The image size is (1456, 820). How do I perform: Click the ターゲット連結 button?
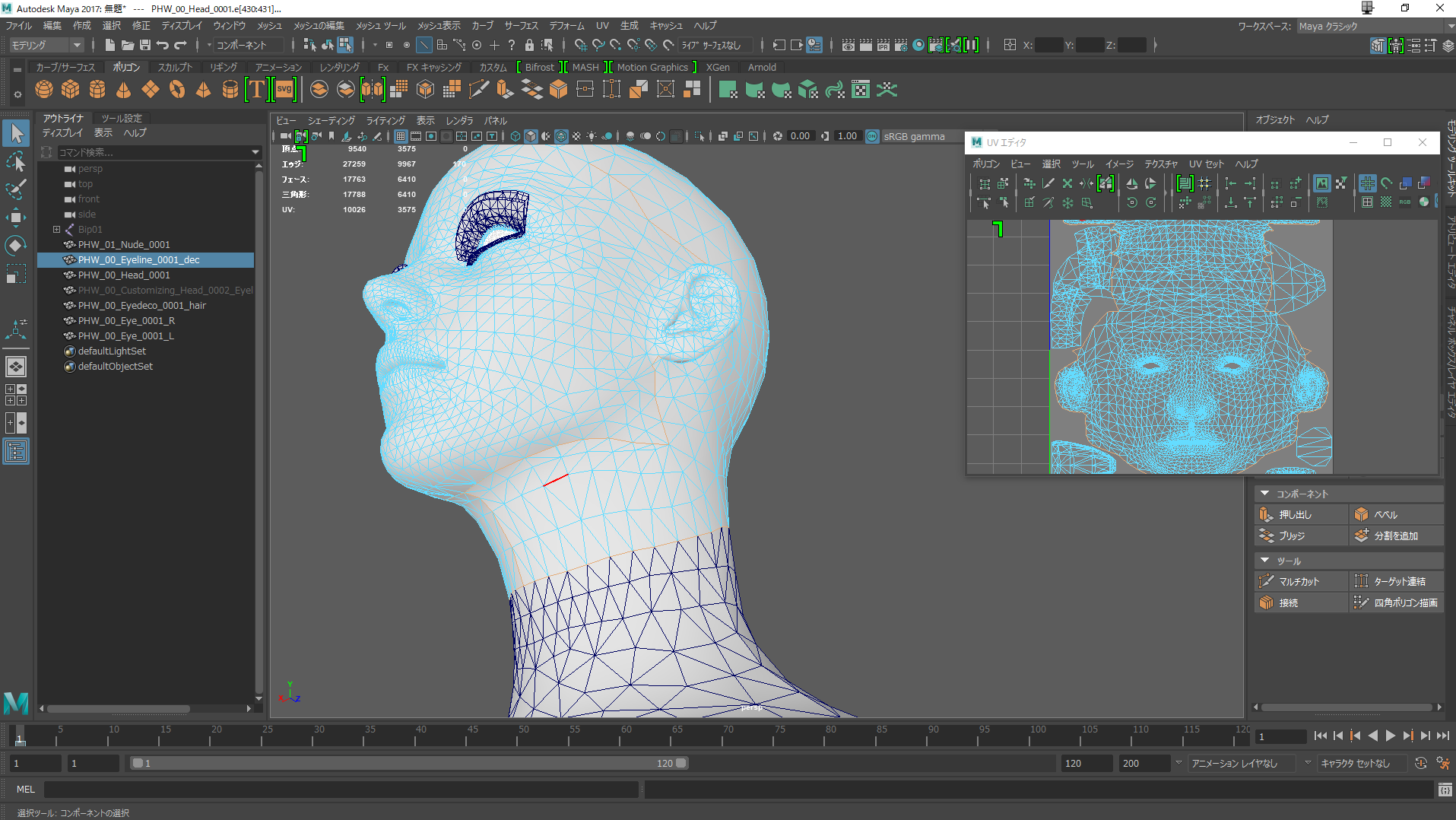(x=1399, y=581)
